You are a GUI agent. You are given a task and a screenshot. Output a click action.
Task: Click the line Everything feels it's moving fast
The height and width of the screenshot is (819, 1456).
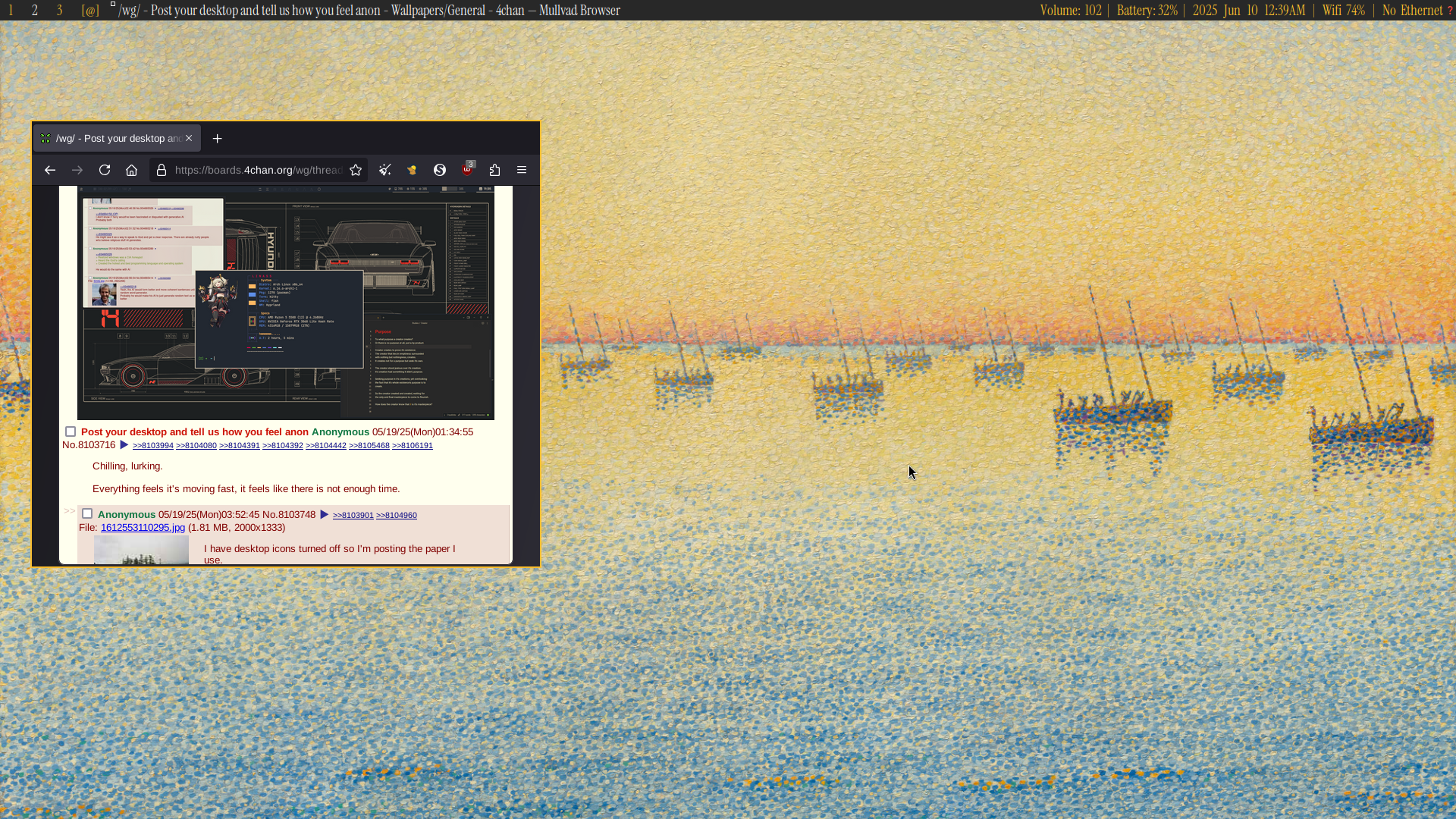[246, 489]
